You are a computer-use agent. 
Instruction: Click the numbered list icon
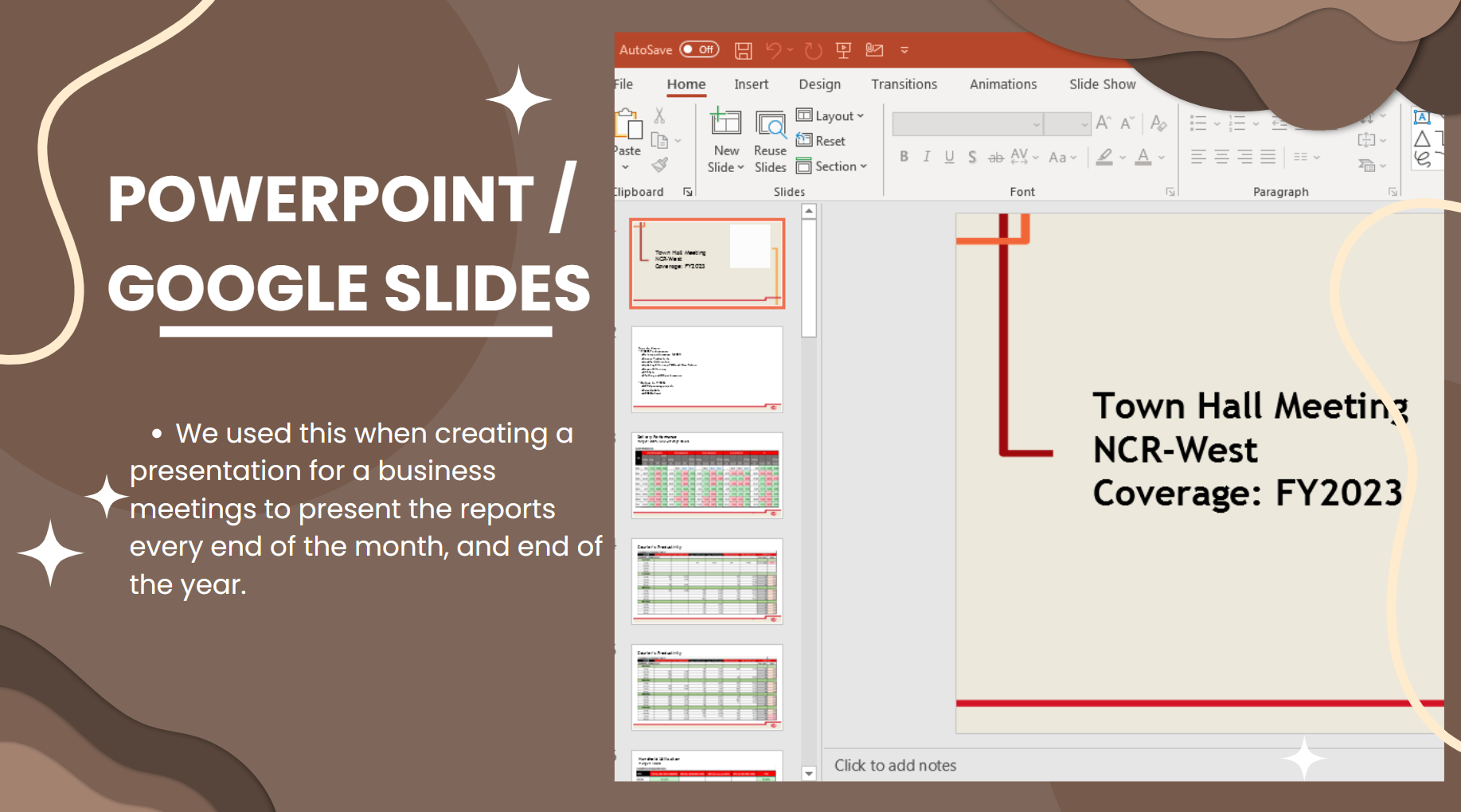coord(1236,123)
